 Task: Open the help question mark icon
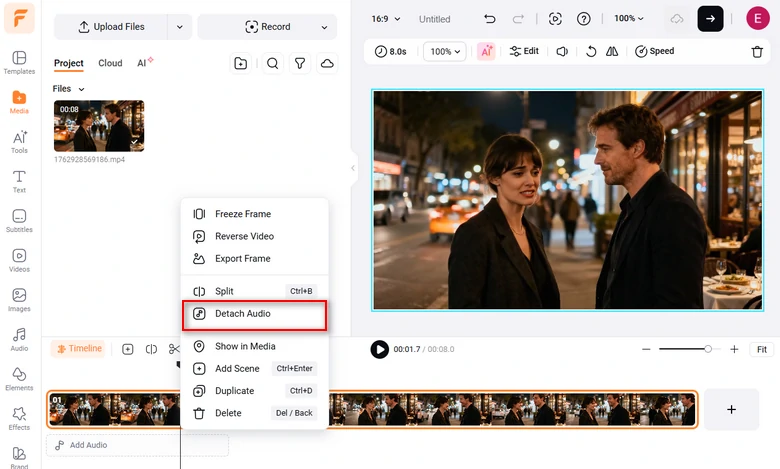[584, 19]
